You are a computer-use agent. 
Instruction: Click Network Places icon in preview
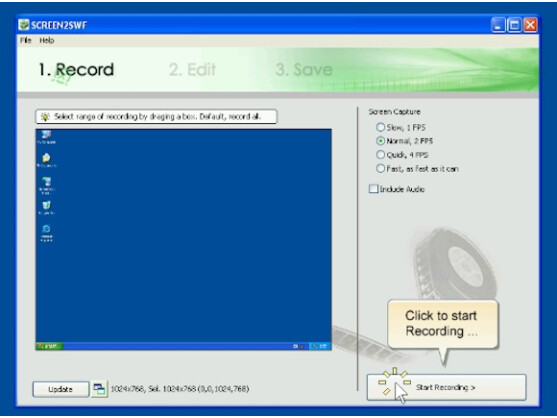pyautogui.click(x=46, y=185)
